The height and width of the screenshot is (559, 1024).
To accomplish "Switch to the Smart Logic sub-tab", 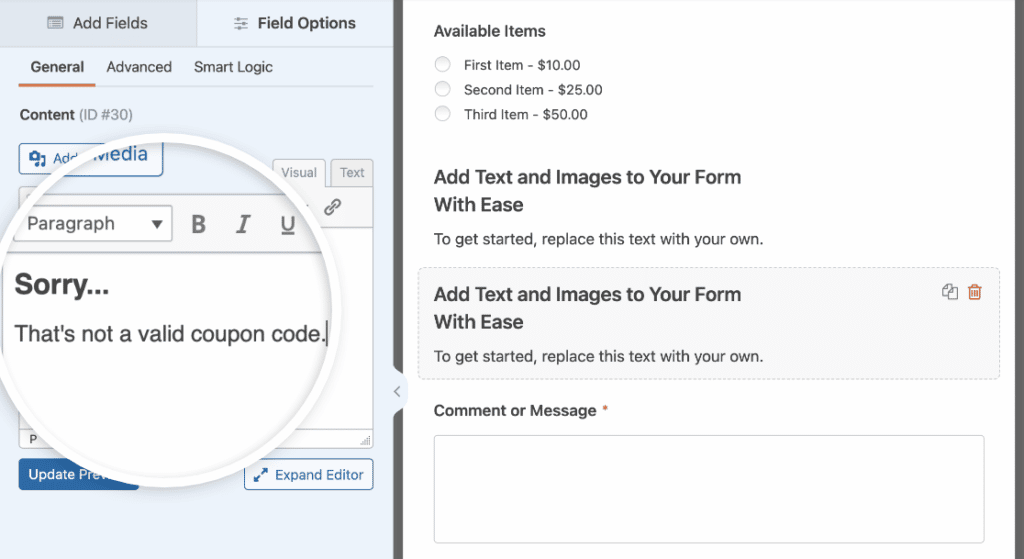I will point(233,67).
